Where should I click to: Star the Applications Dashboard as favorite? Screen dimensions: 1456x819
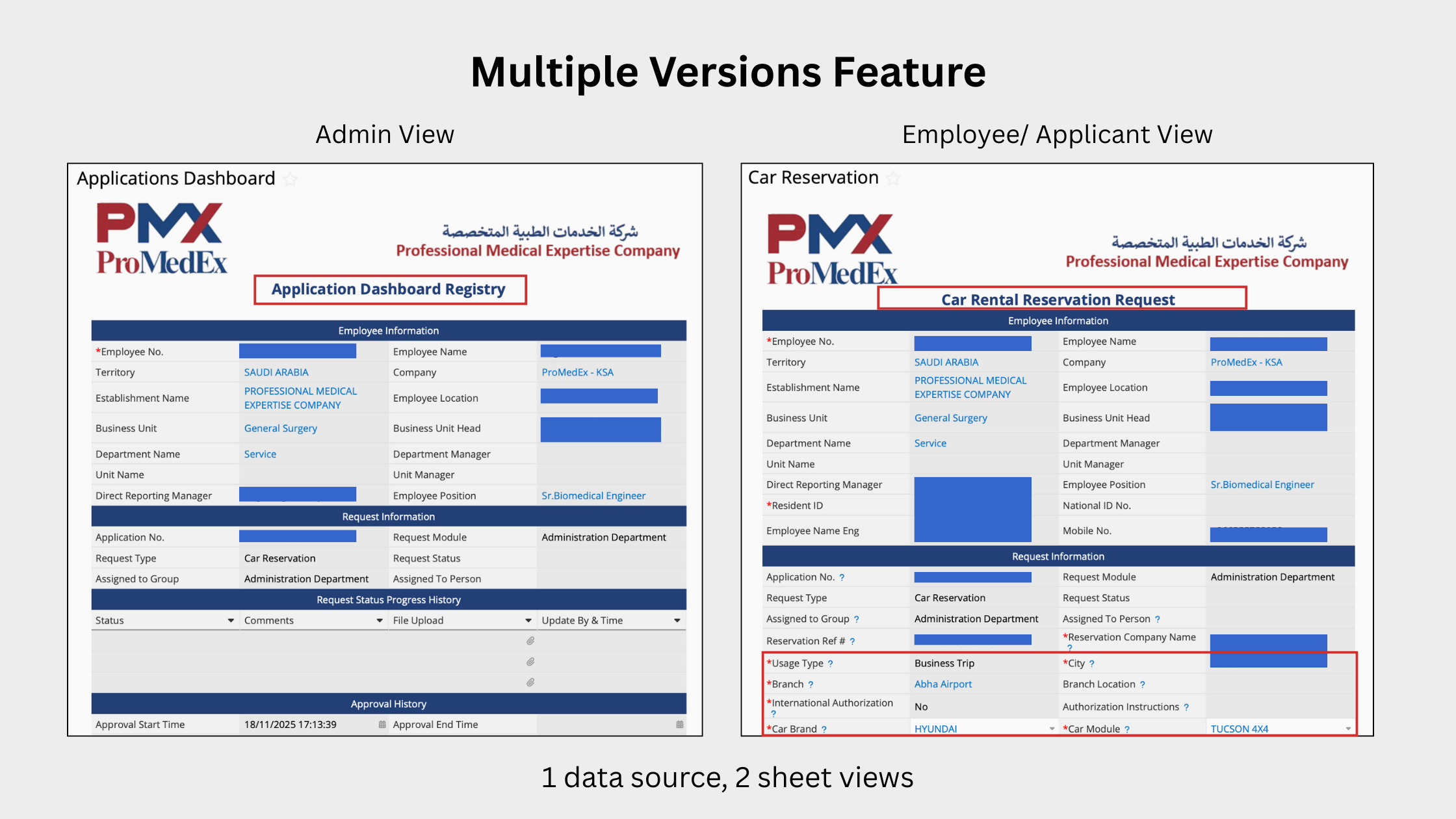click(291, 179)
